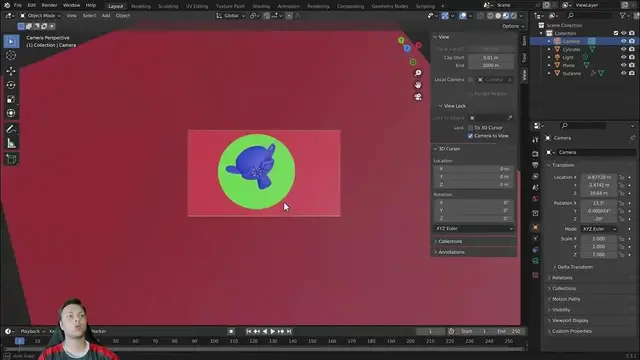
Task: Select the Cylinder object in outliner
Action: [x=571, y=49]
